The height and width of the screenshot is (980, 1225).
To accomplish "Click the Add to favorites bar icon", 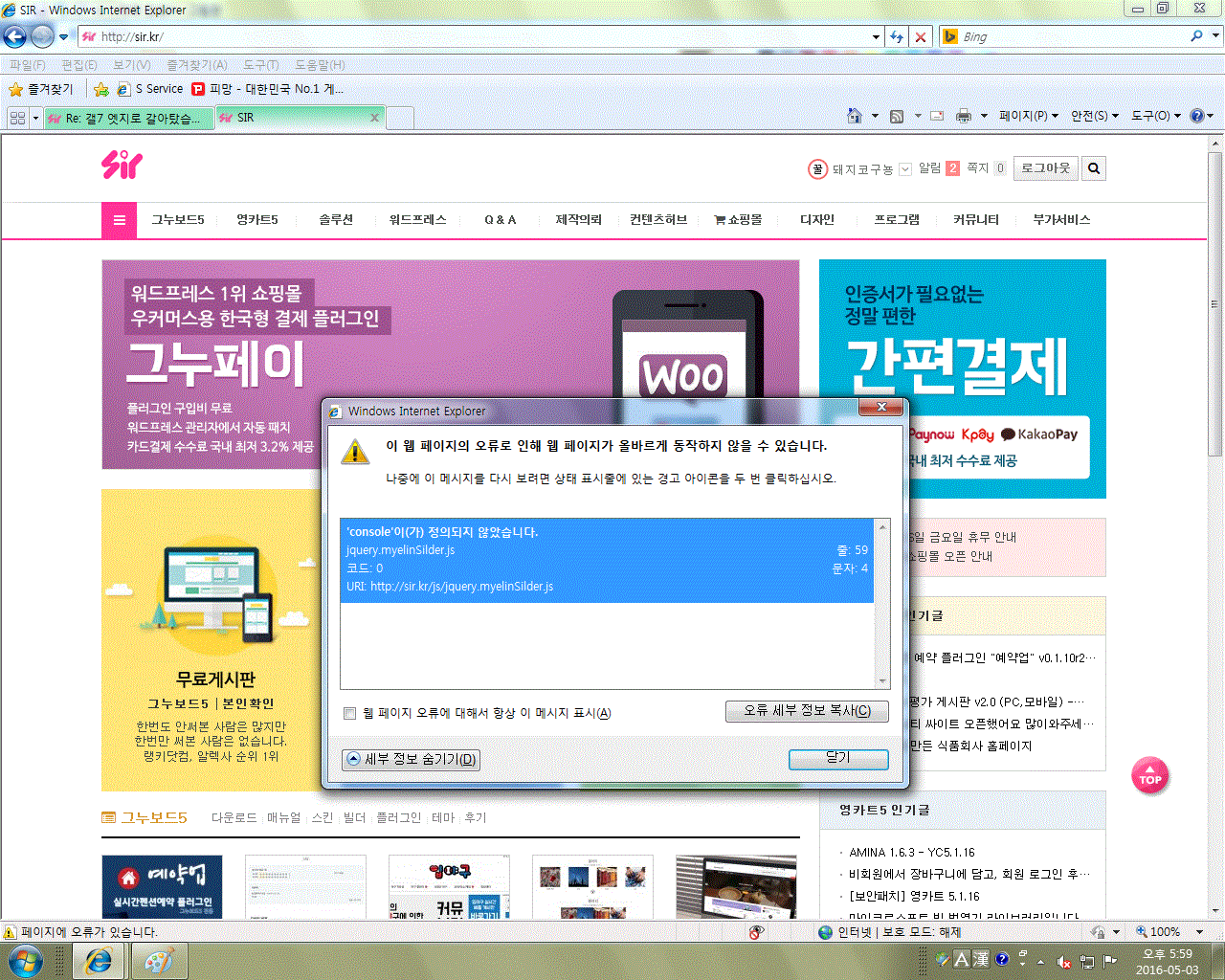I will point(101,89).
